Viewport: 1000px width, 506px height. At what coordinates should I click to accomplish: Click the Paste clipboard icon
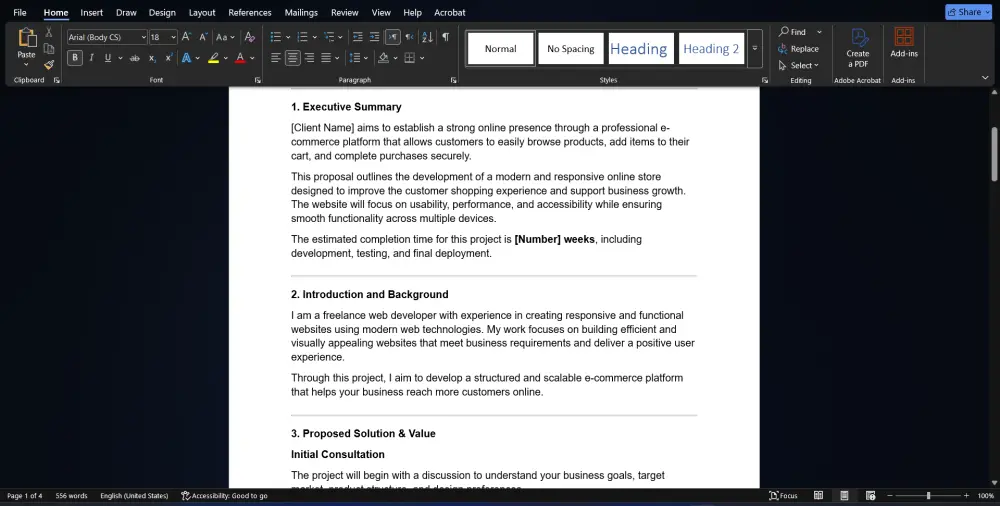pos(26,38)
